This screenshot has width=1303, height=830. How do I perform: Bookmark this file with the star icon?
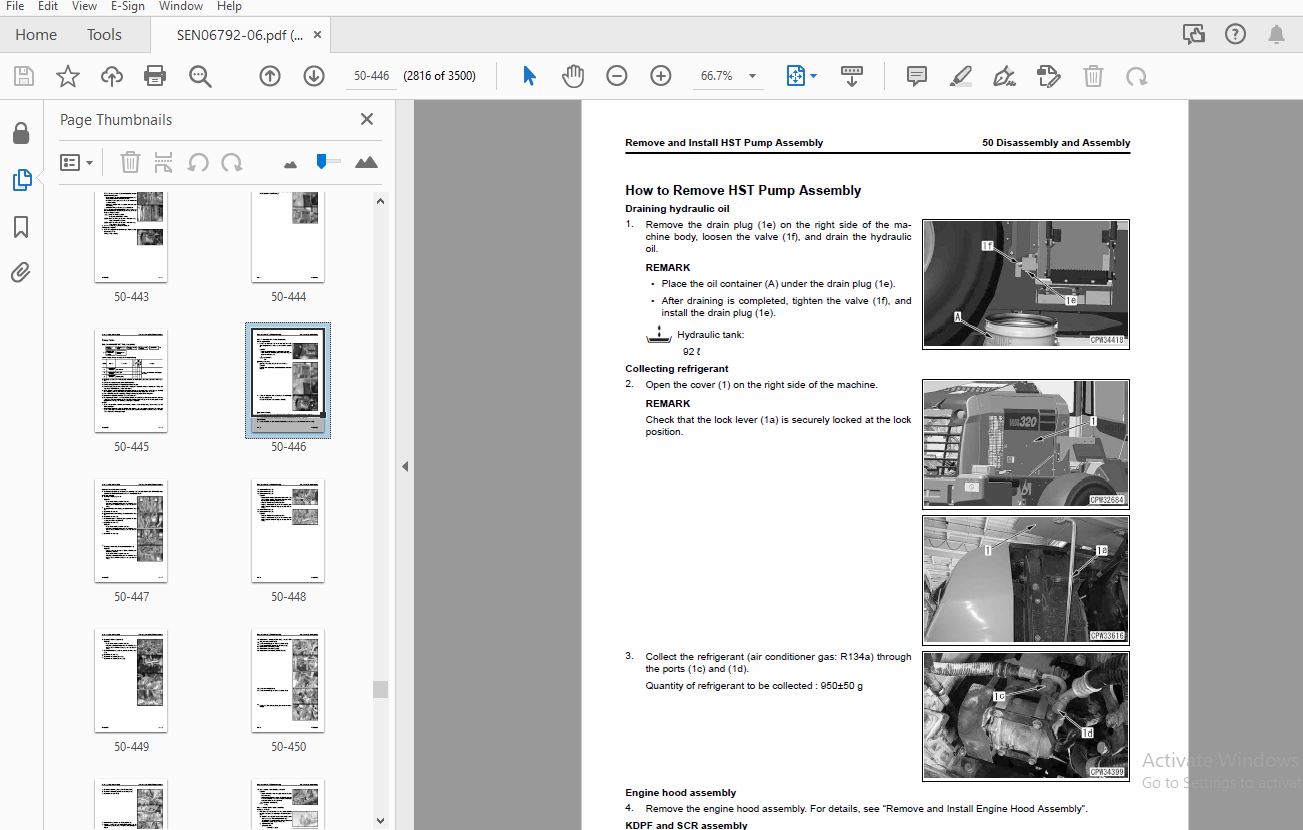(67, 76)
